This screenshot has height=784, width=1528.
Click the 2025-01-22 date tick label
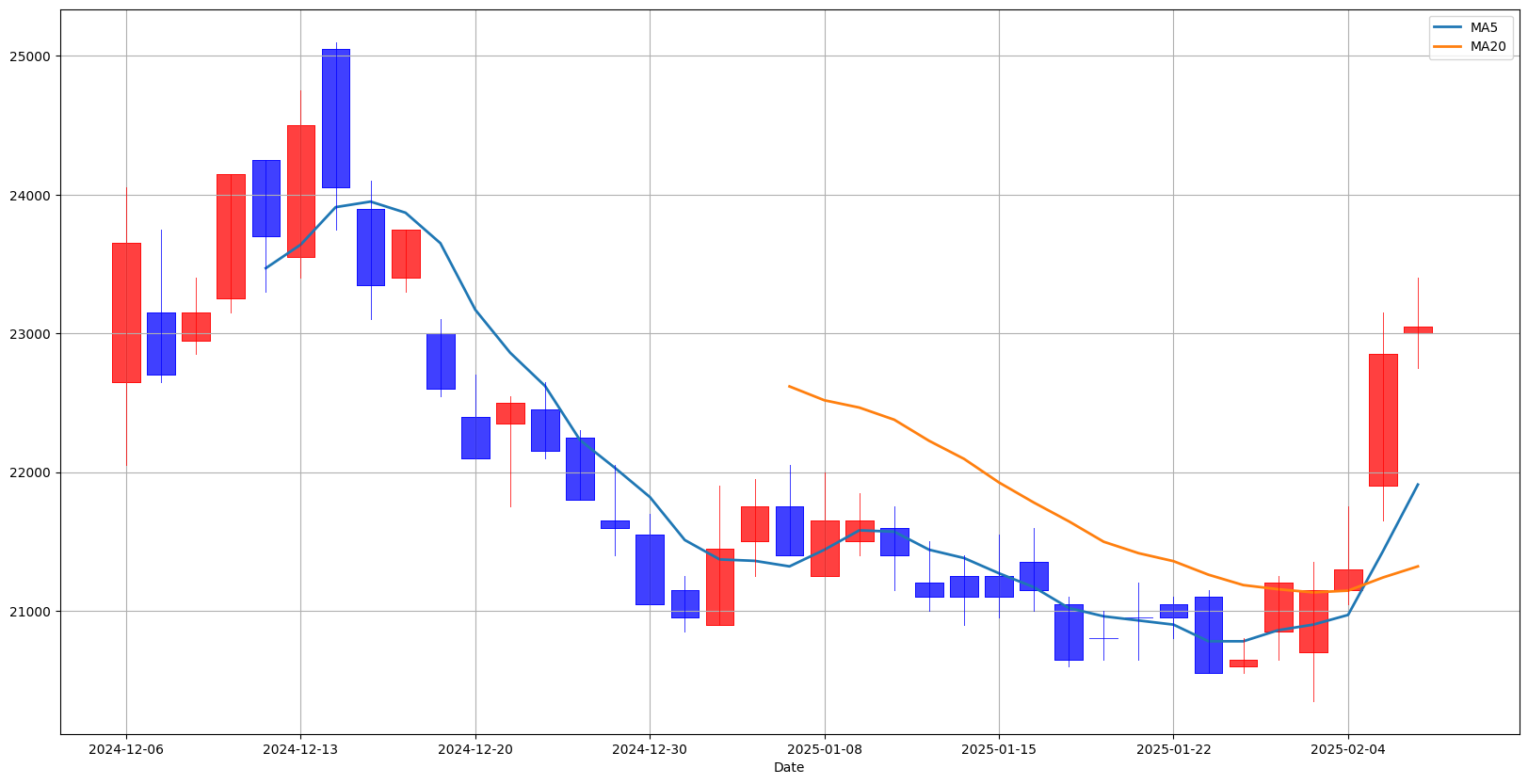click(1173, 749)
